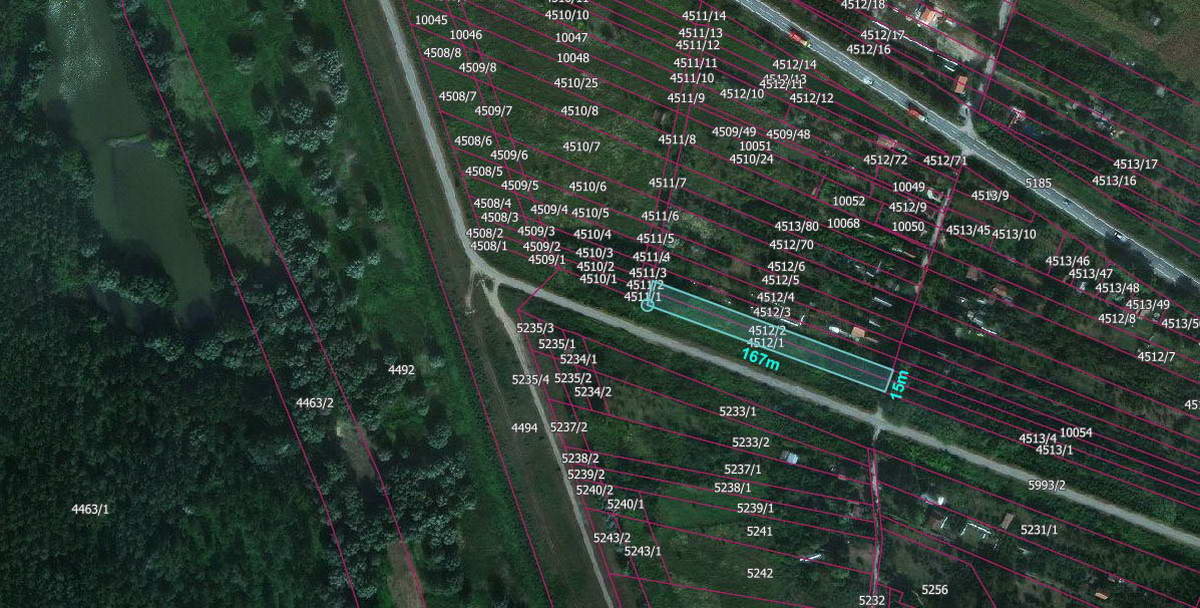
Task: Select parcel labeled 10045
Action: [x=431, y=20]
